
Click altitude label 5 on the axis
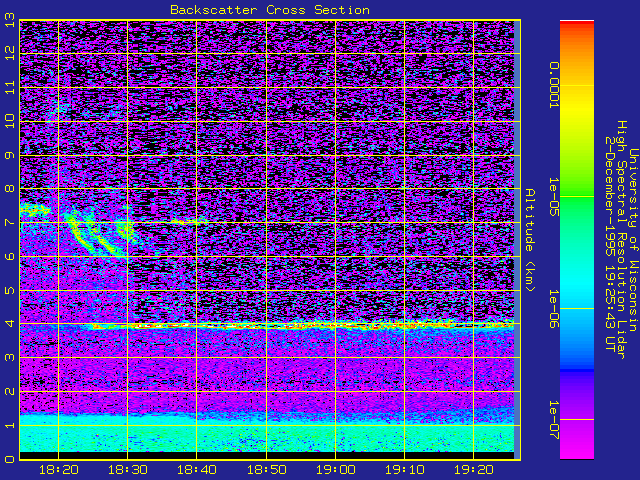(10, 290)
